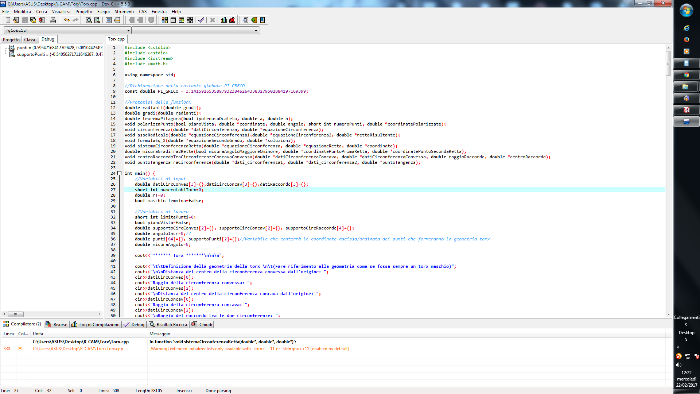Click the Save All toolbar icon
The height and width of the screenshot is (394, 700).
click(x=33, y=20)
